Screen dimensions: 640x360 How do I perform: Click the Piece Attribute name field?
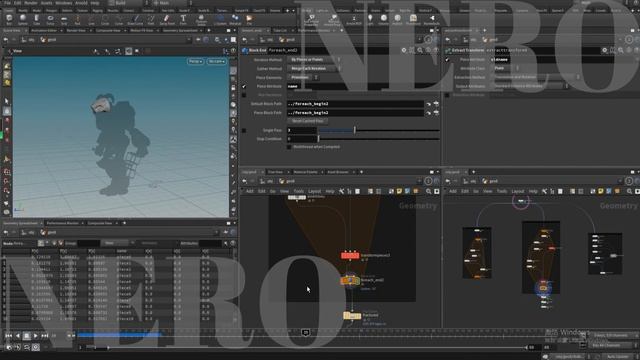(x=363, y=86)
